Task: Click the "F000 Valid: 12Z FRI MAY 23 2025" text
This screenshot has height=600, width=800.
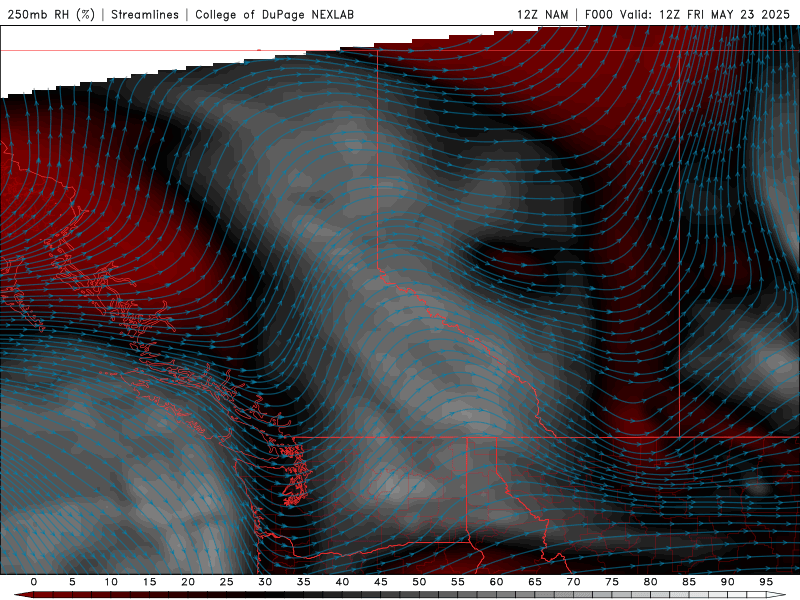Action: pos(687,14)
